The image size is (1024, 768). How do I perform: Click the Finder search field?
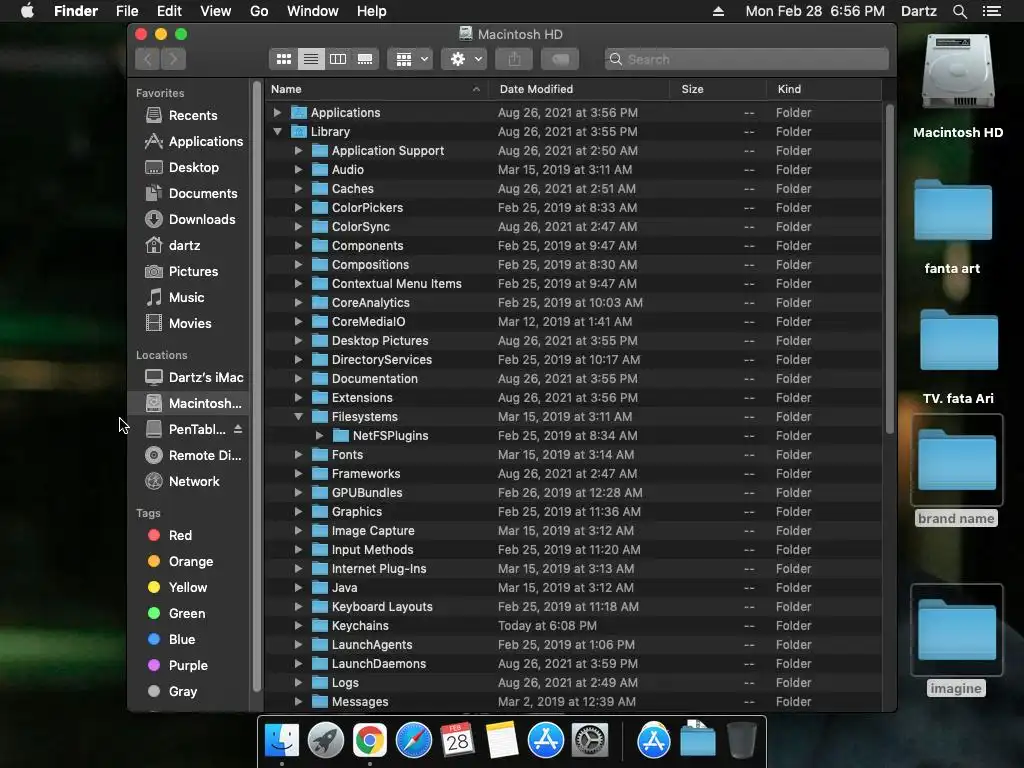[746, 59]
